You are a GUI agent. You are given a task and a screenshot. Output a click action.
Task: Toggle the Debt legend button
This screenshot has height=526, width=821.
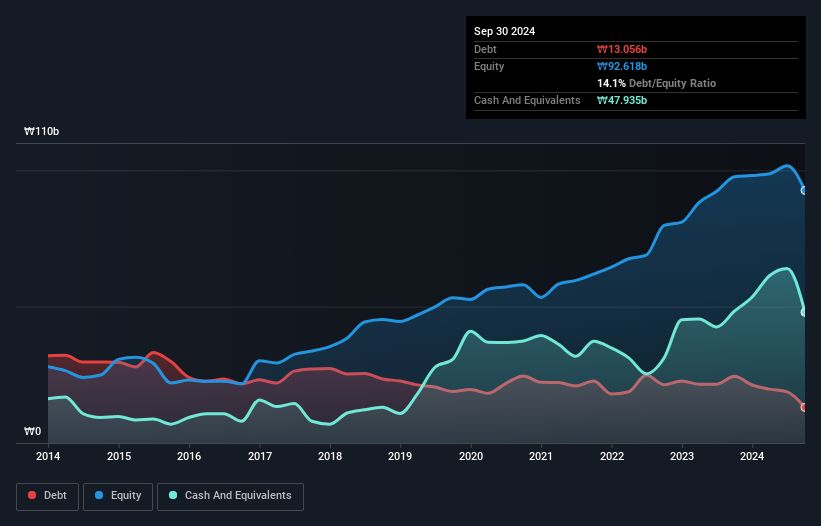tap(48, 496)
